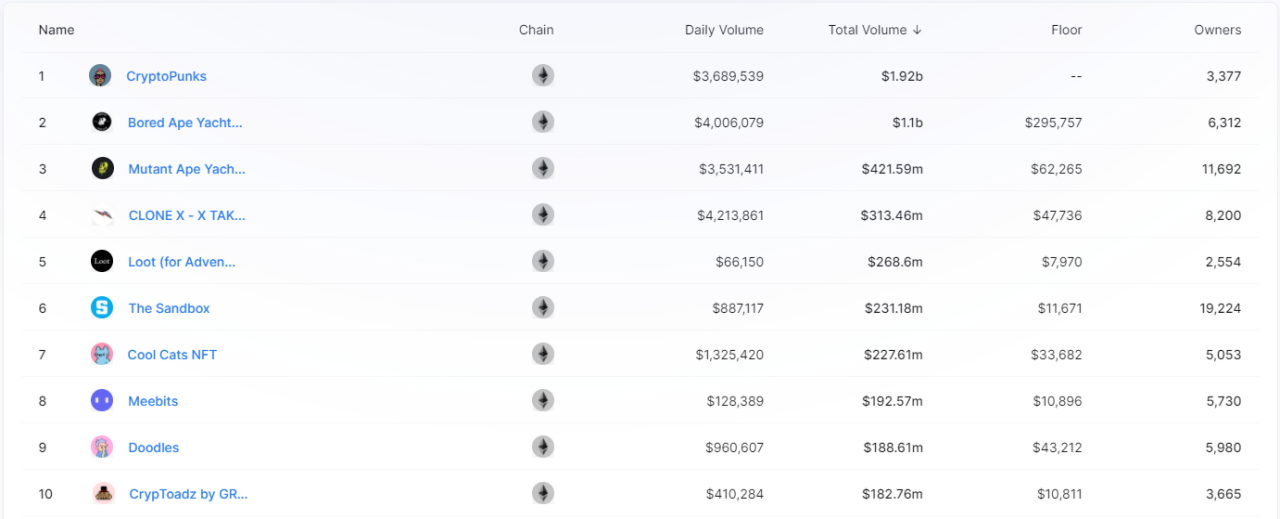
Task: Select owners count 19,224
Action: [x=1220, y=308]
